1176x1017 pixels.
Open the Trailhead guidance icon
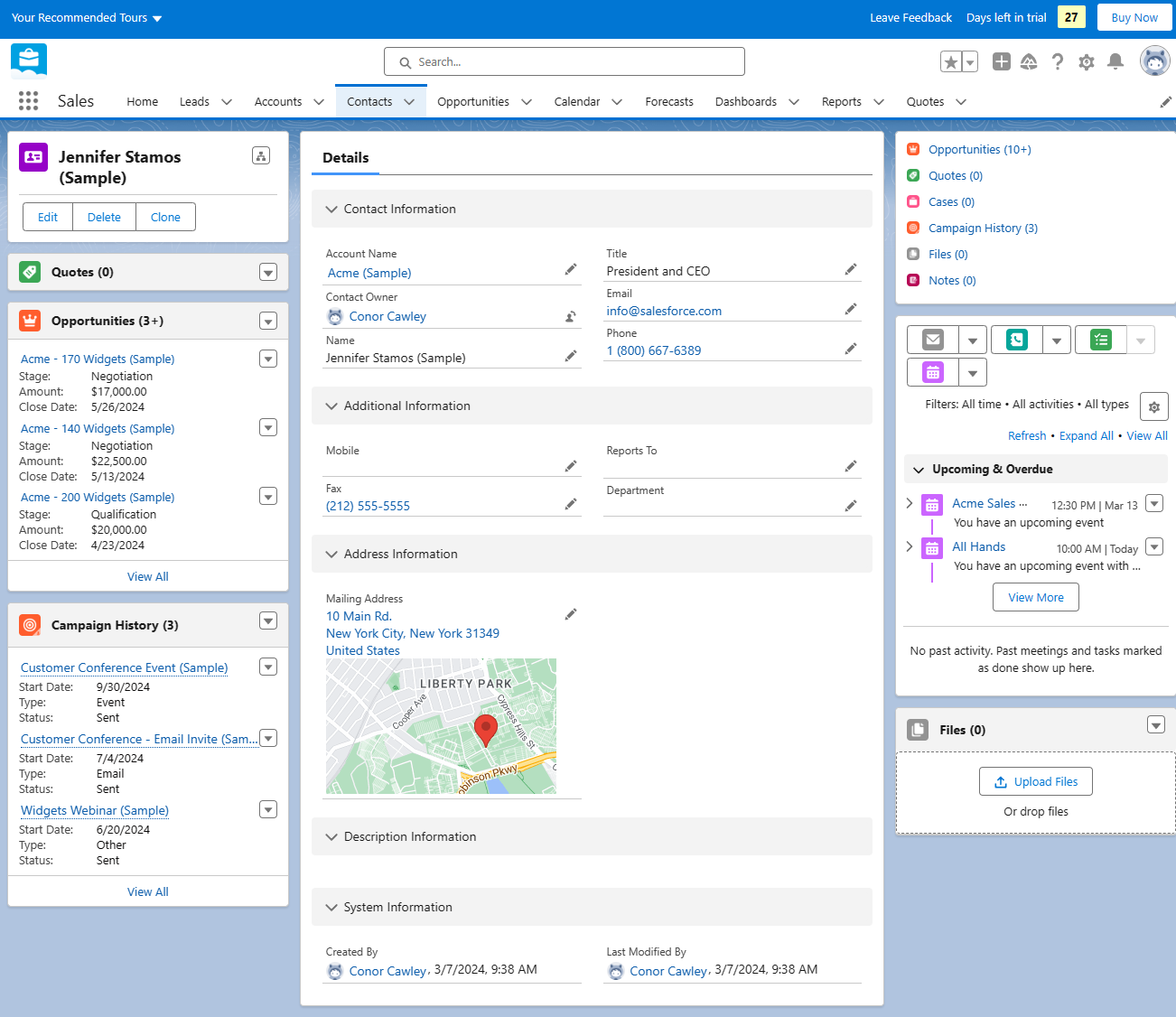[x=1029, y=61]
